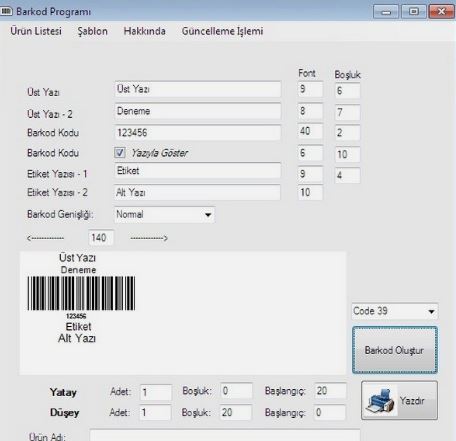Image resolution: width=456 pixels, height=441 pixels.
Task: Maximize the Barkod Programı window
Action: 414,12
